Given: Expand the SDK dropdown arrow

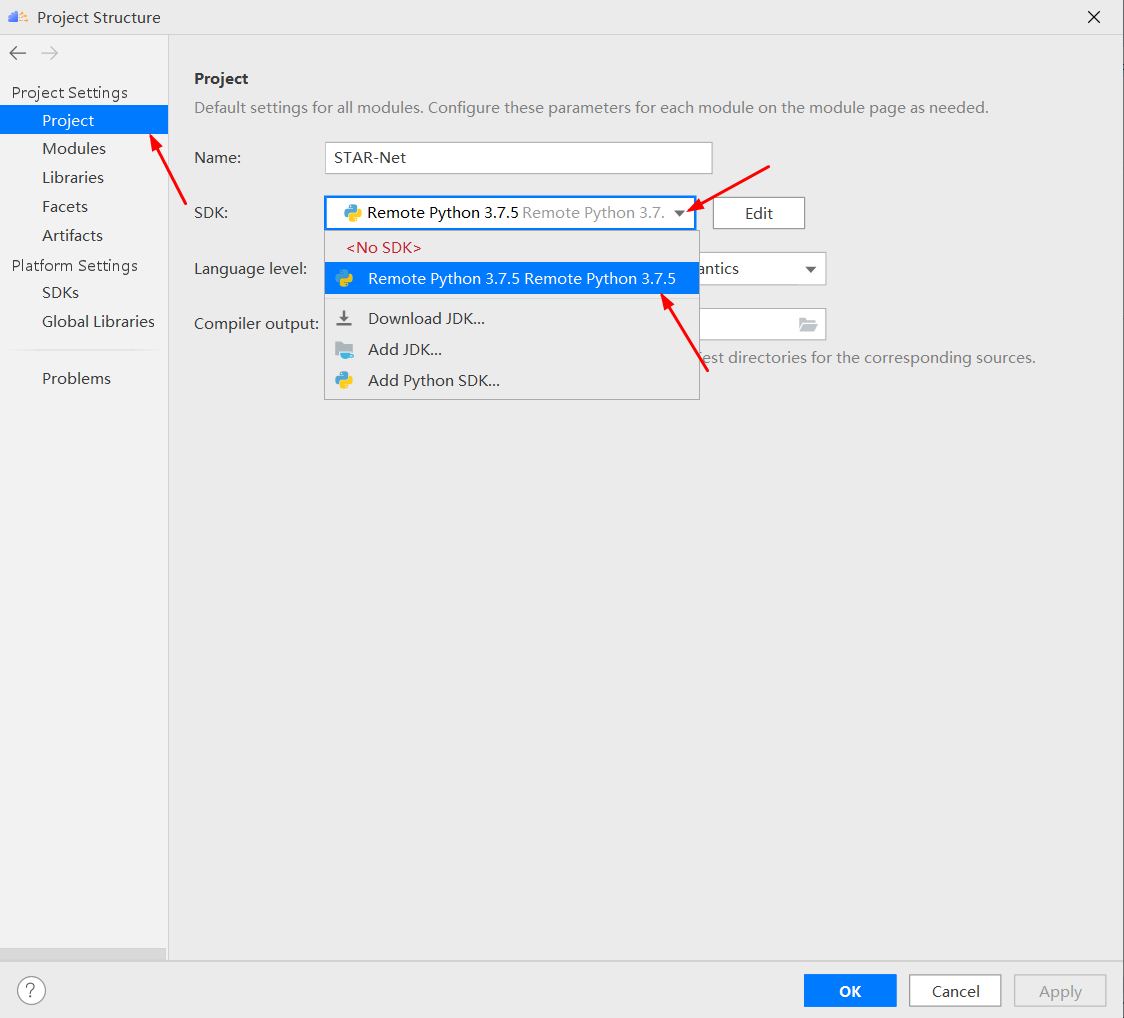Looking at the screenshot, I should (680, 213).
